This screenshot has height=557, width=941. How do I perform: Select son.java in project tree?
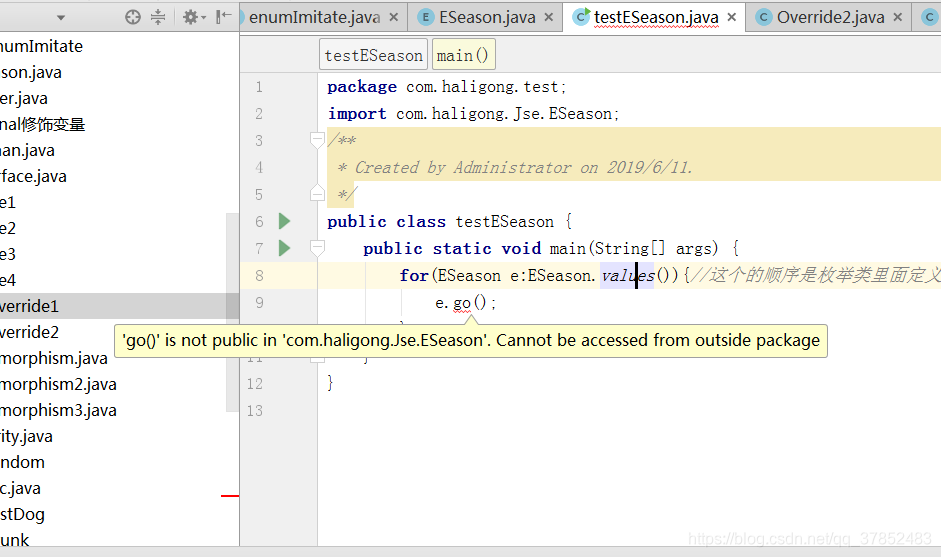[31, 72]
